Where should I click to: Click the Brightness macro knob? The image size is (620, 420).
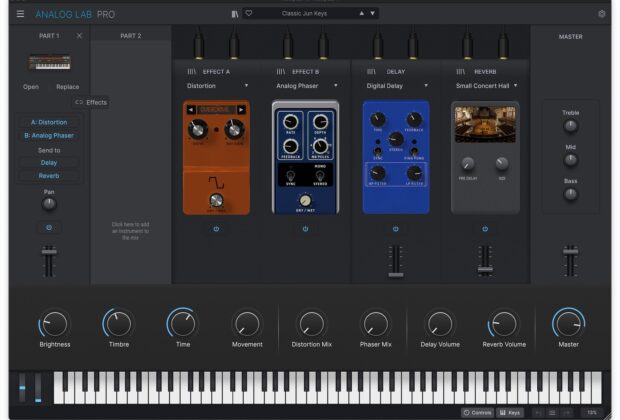[55, 324]
